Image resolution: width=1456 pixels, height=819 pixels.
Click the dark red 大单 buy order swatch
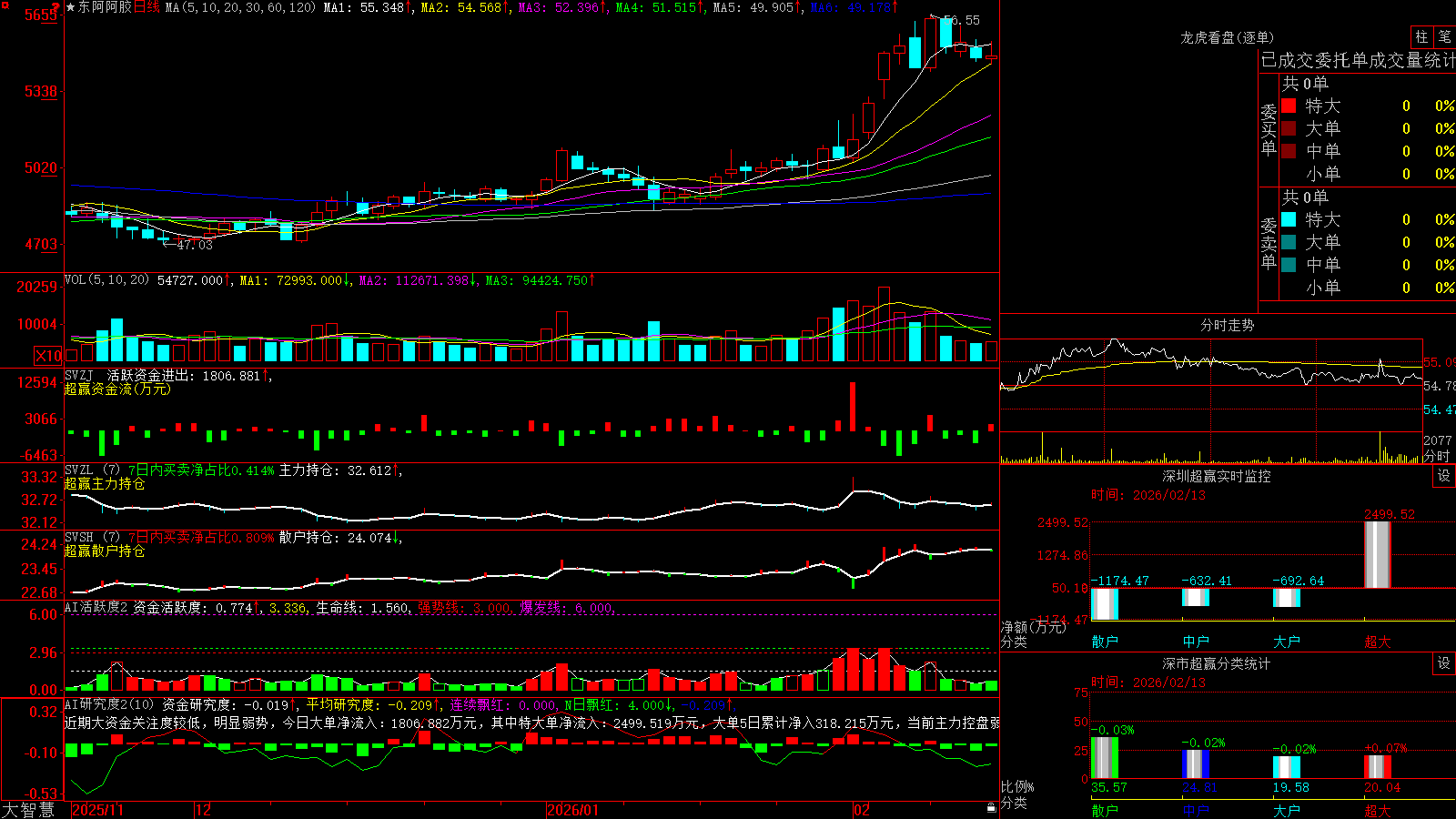[1289, 128]
